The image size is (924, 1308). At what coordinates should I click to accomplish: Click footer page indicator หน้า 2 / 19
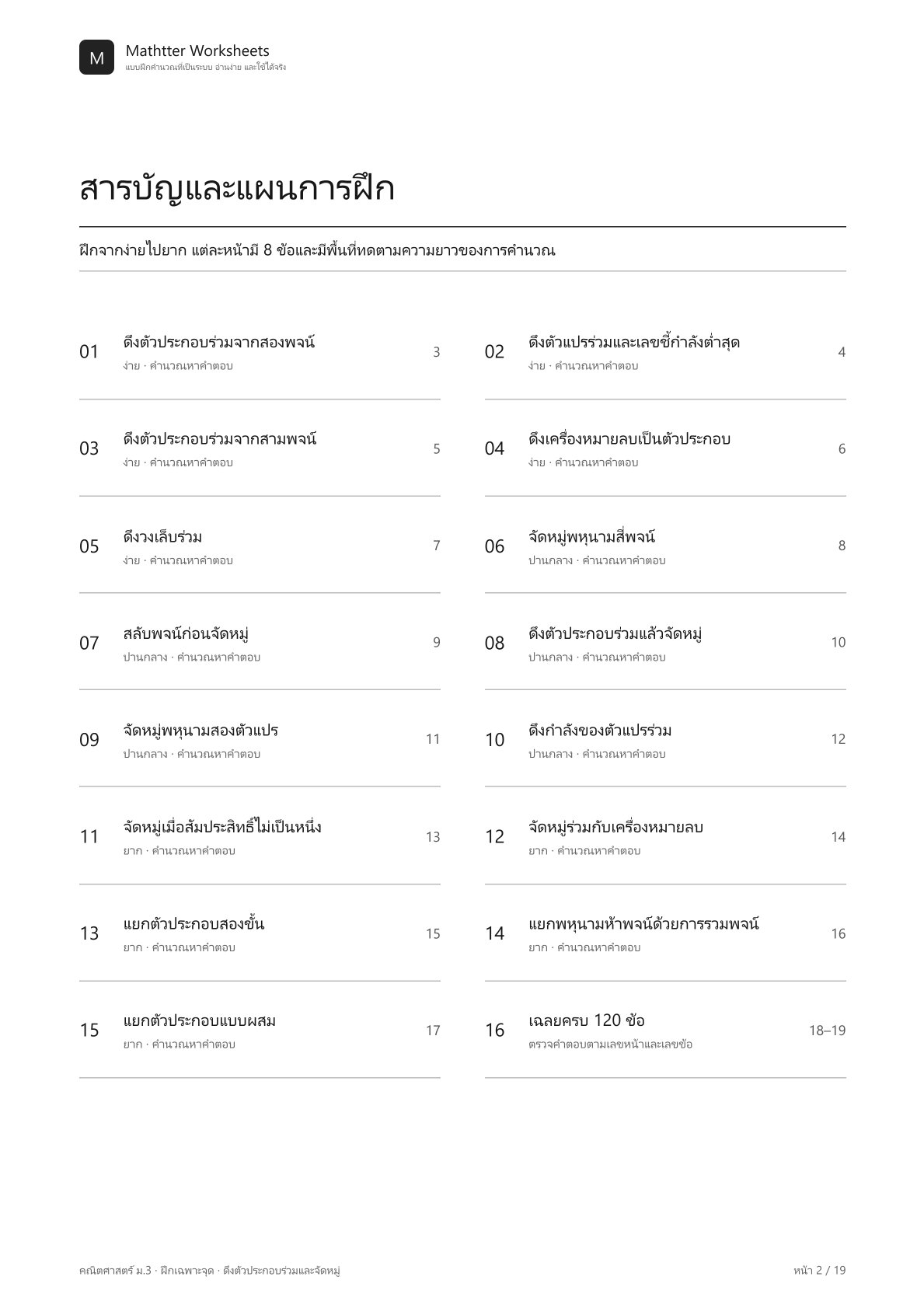[820, 1270]
